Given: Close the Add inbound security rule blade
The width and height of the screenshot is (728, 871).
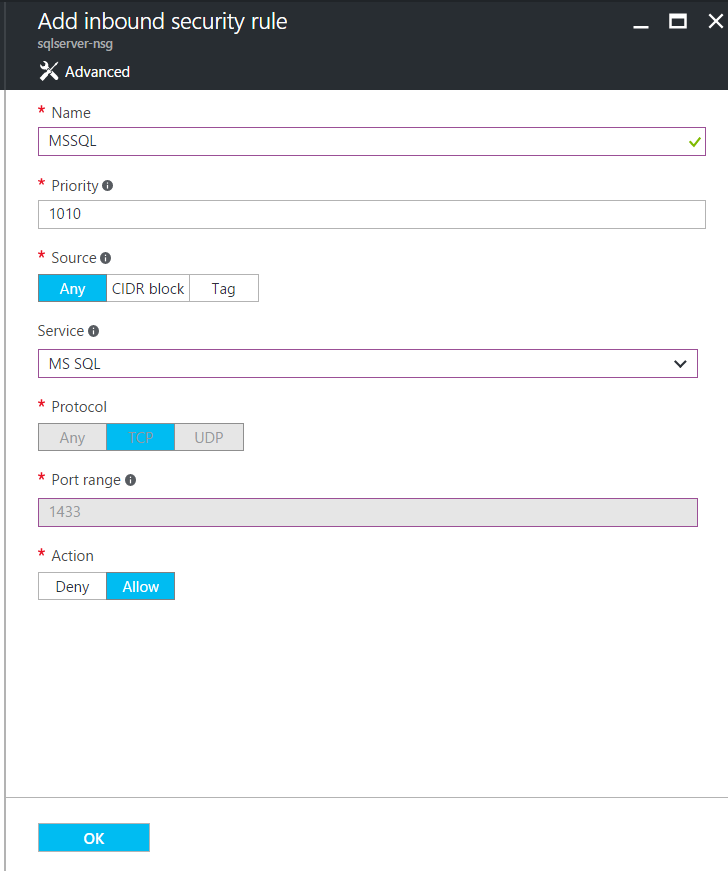Looking at the screenshot, I should [716, 22].
